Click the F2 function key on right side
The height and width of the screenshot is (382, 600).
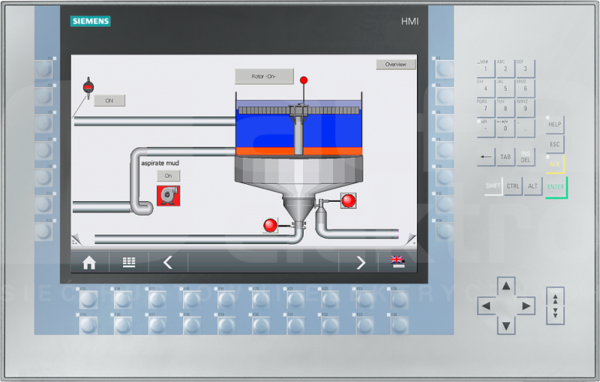[x=445, y=69]
